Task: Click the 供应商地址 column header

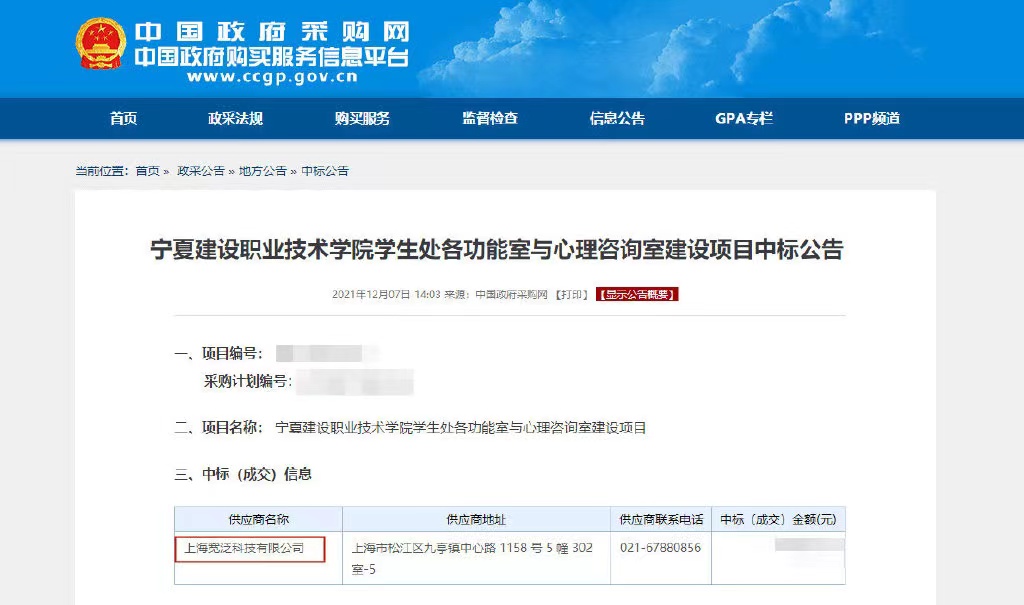Action: coord(476,519)
